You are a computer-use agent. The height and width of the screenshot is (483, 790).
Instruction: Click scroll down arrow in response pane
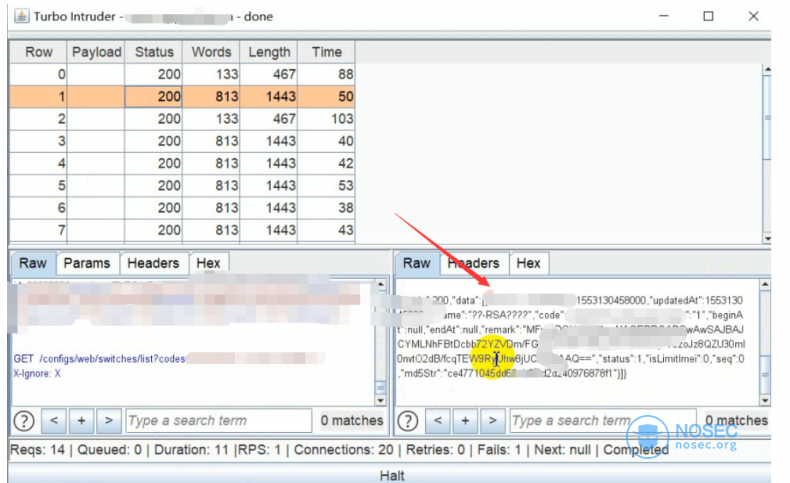coord(765,400)
